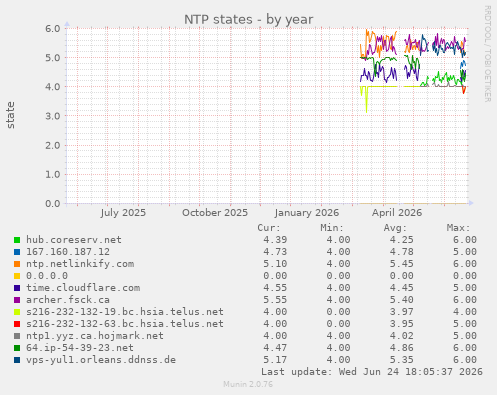
Task: Click the Cur value 5.10 for ntp.netlinkify.com
Action: [x=275, y=264]
